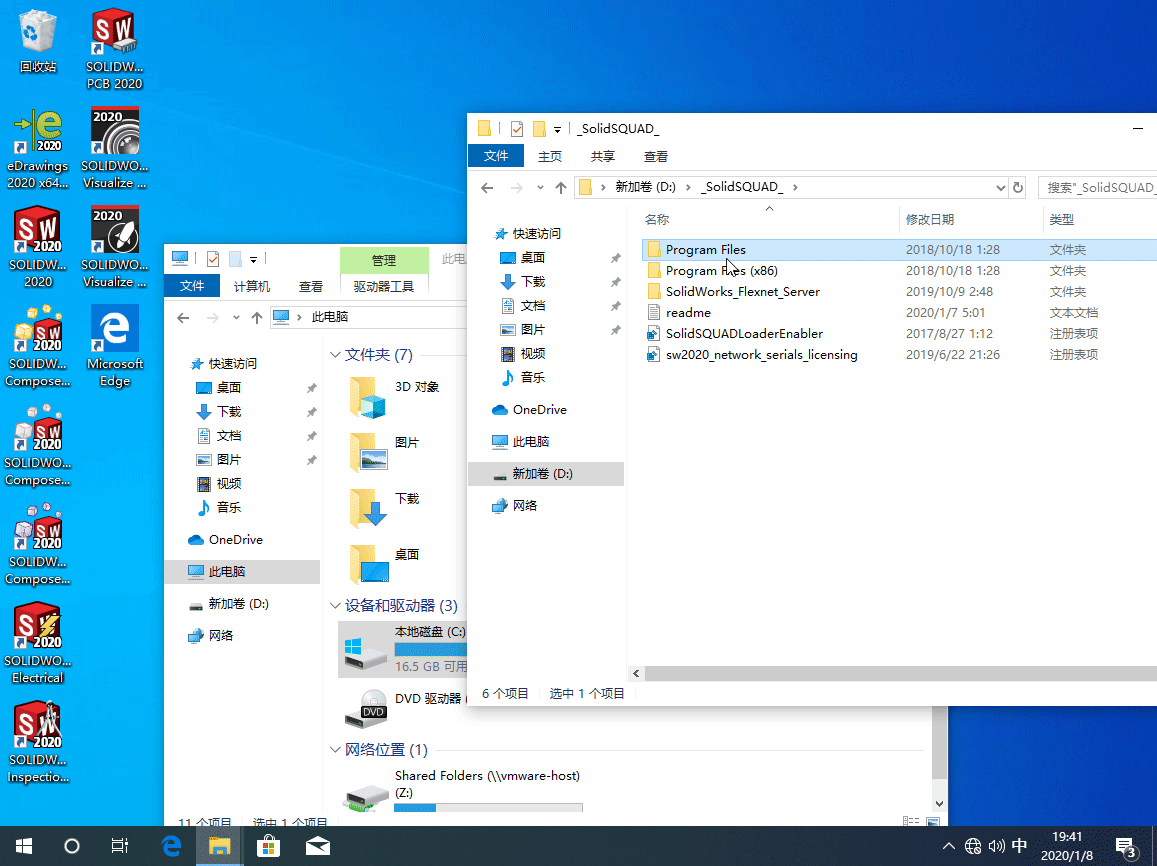
Task: Launch SOLIDWORKS PCB 2020 desktop shortcut
Action: [x=114, y=49]
